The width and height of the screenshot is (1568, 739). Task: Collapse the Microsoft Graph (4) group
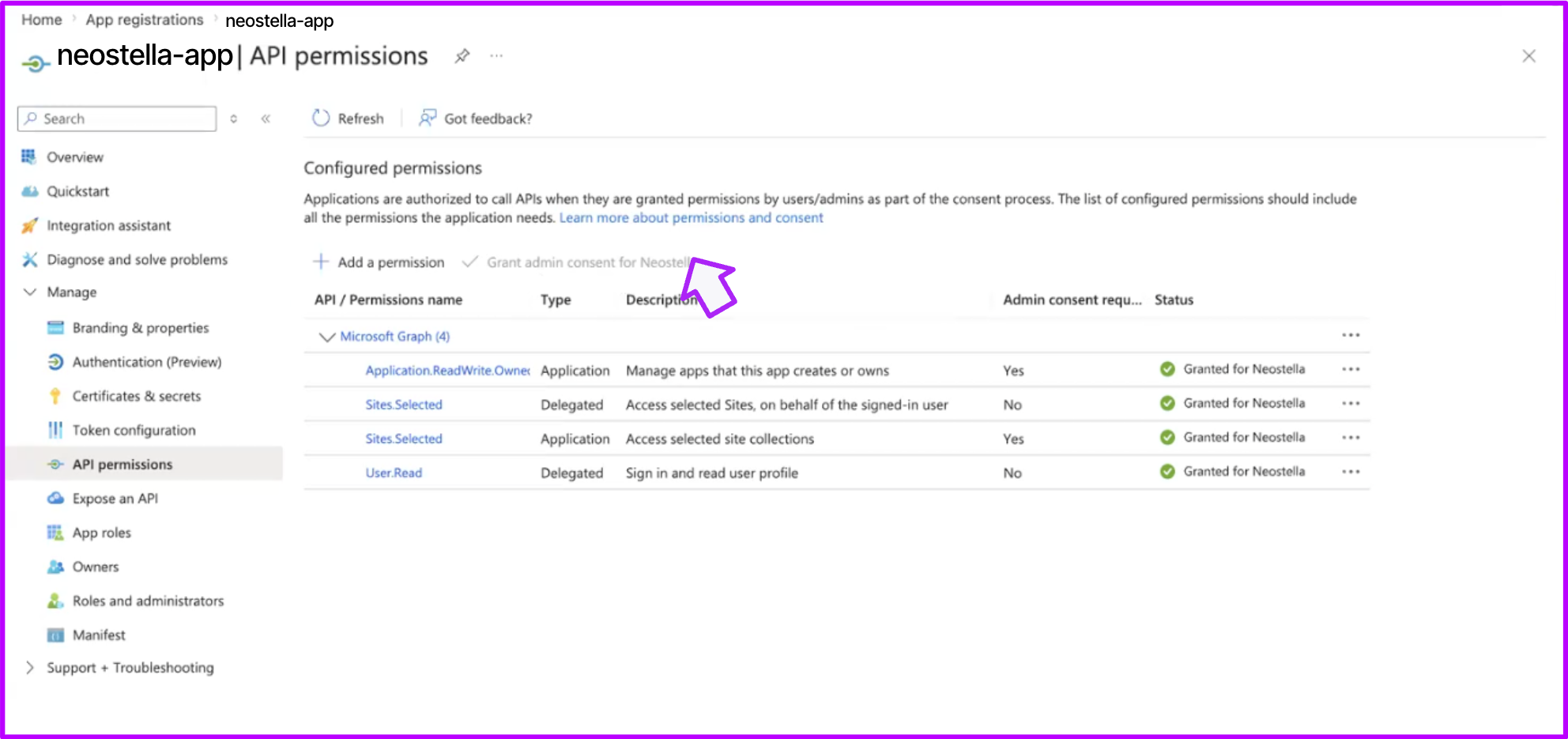(326, 337)
